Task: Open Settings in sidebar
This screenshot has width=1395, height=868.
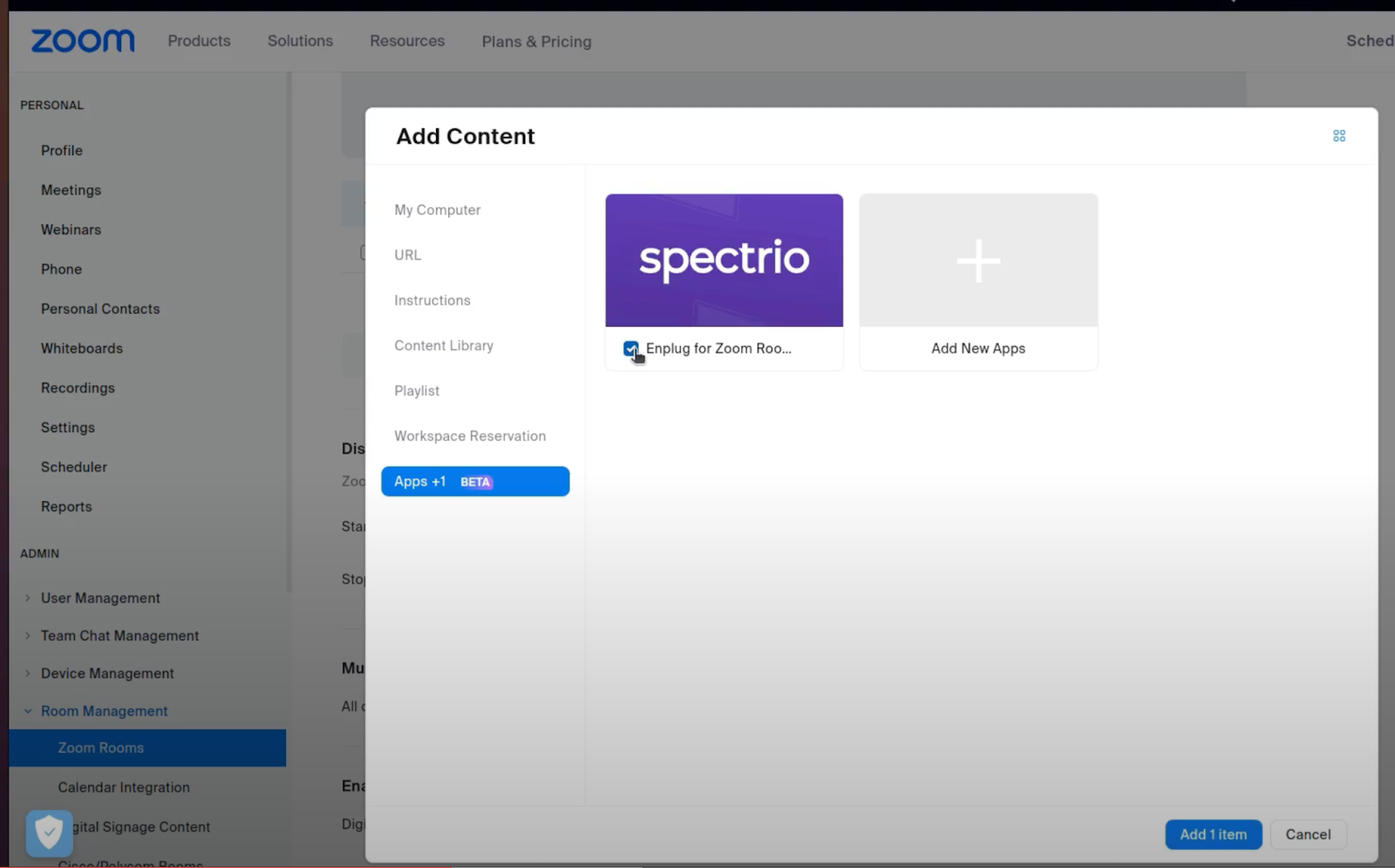Action: 68,428
